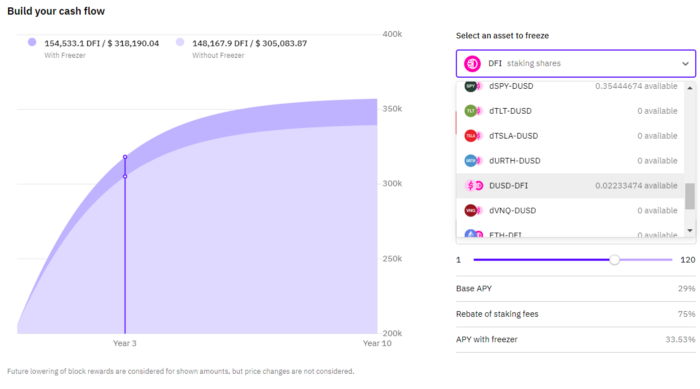Screen dimensions: 700x389
Task: Click the dSPY-DUSD pair icon
Action: 474,86
